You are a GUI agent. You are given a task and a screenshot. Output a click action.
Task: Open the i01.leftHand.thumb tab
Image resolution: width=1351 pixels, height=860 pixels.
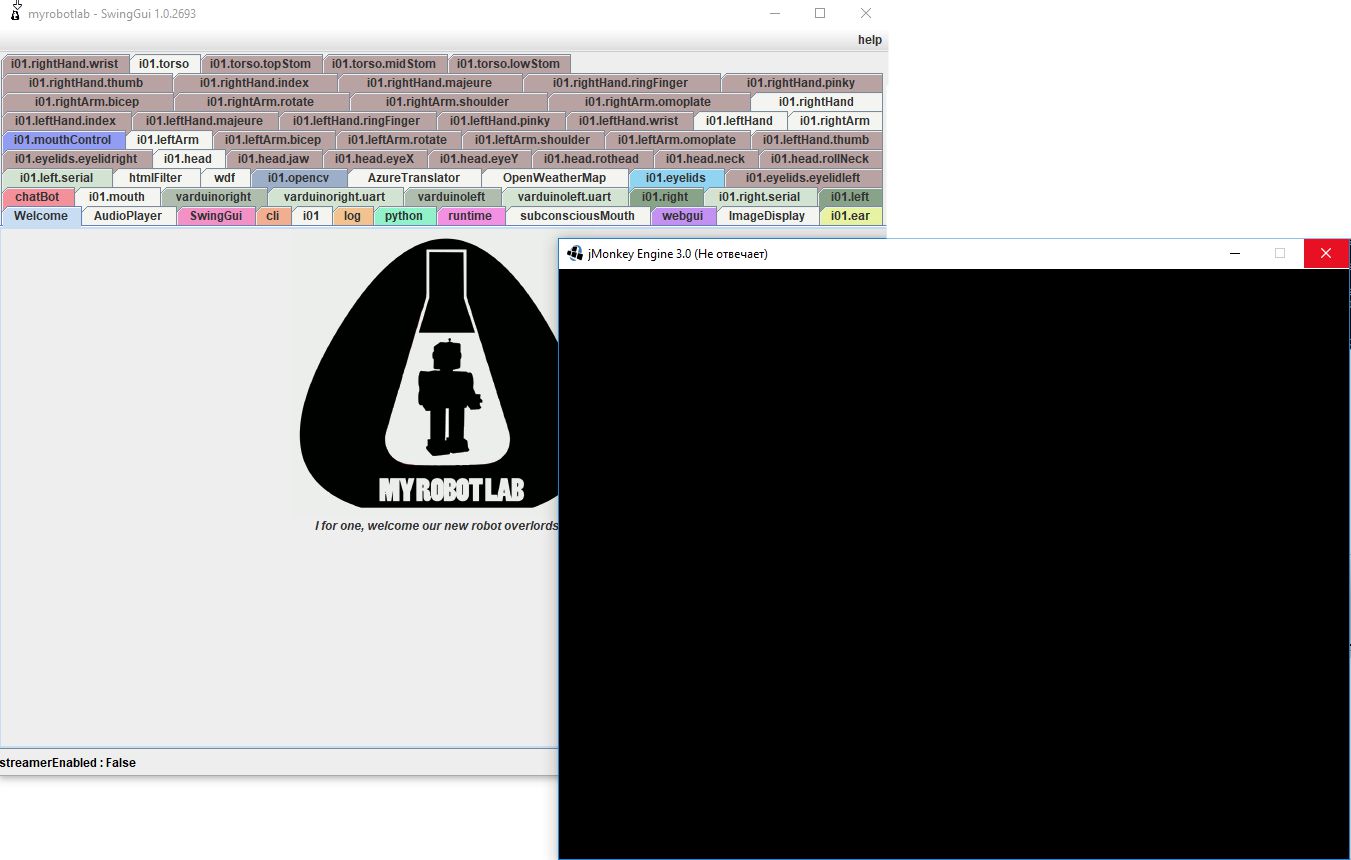pyautogui.click(x=816, y=140)
